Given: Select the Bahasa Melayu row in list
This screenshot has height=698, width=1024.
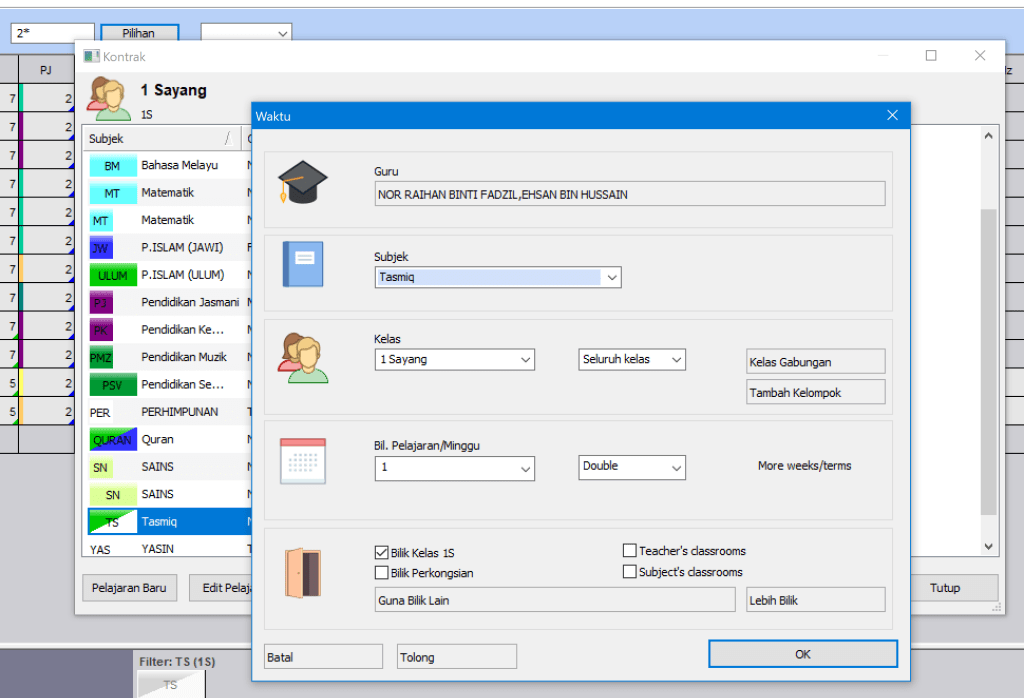Looking at the screenshot, I should 179,165.
